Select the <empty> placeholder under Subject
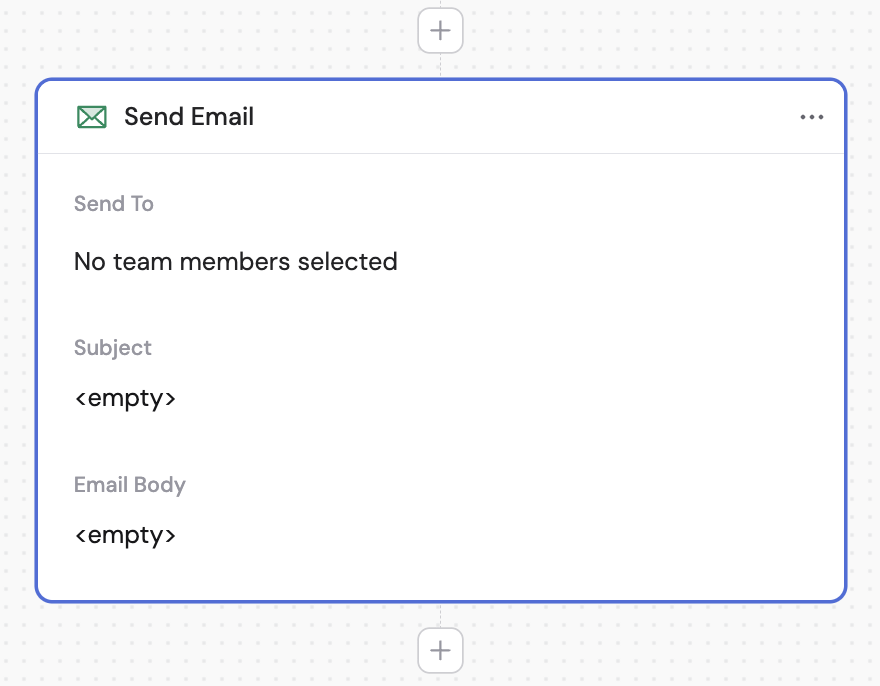 point(126,397)
